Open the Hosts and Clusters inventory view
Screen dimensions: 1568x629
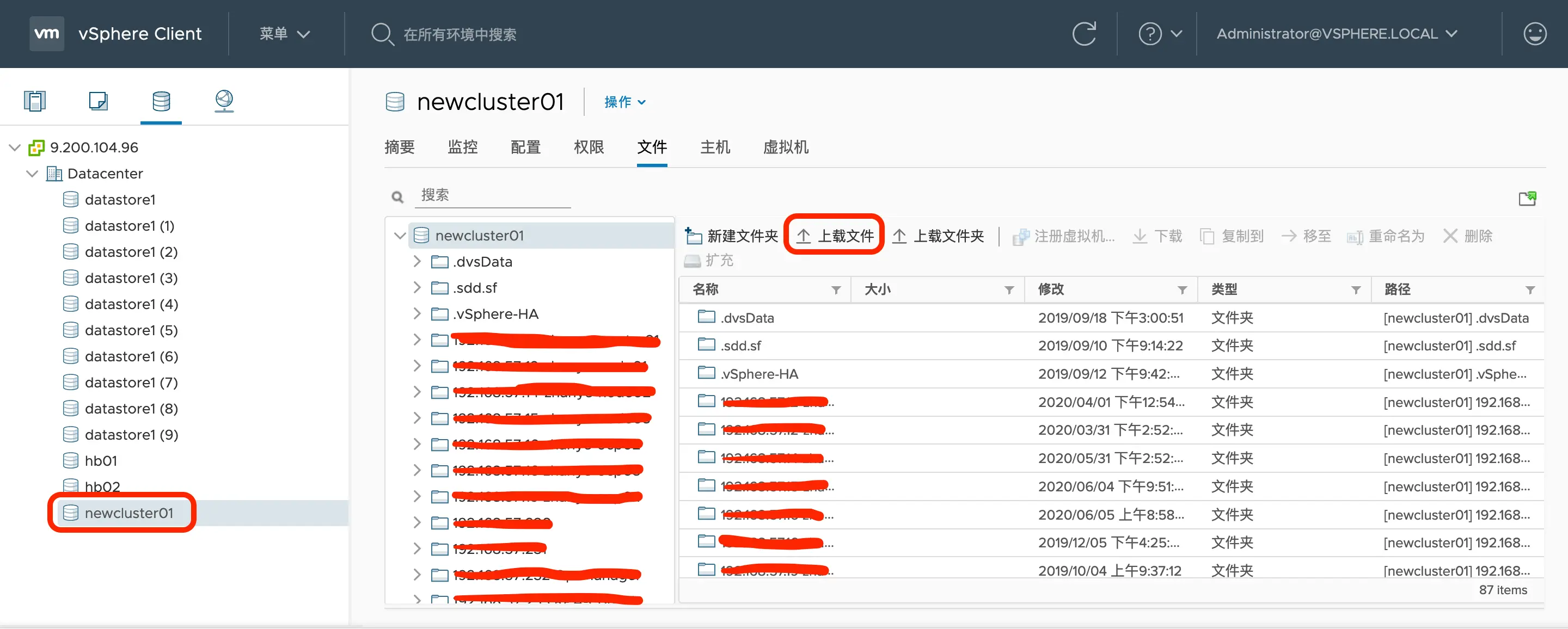coord(35,100)
